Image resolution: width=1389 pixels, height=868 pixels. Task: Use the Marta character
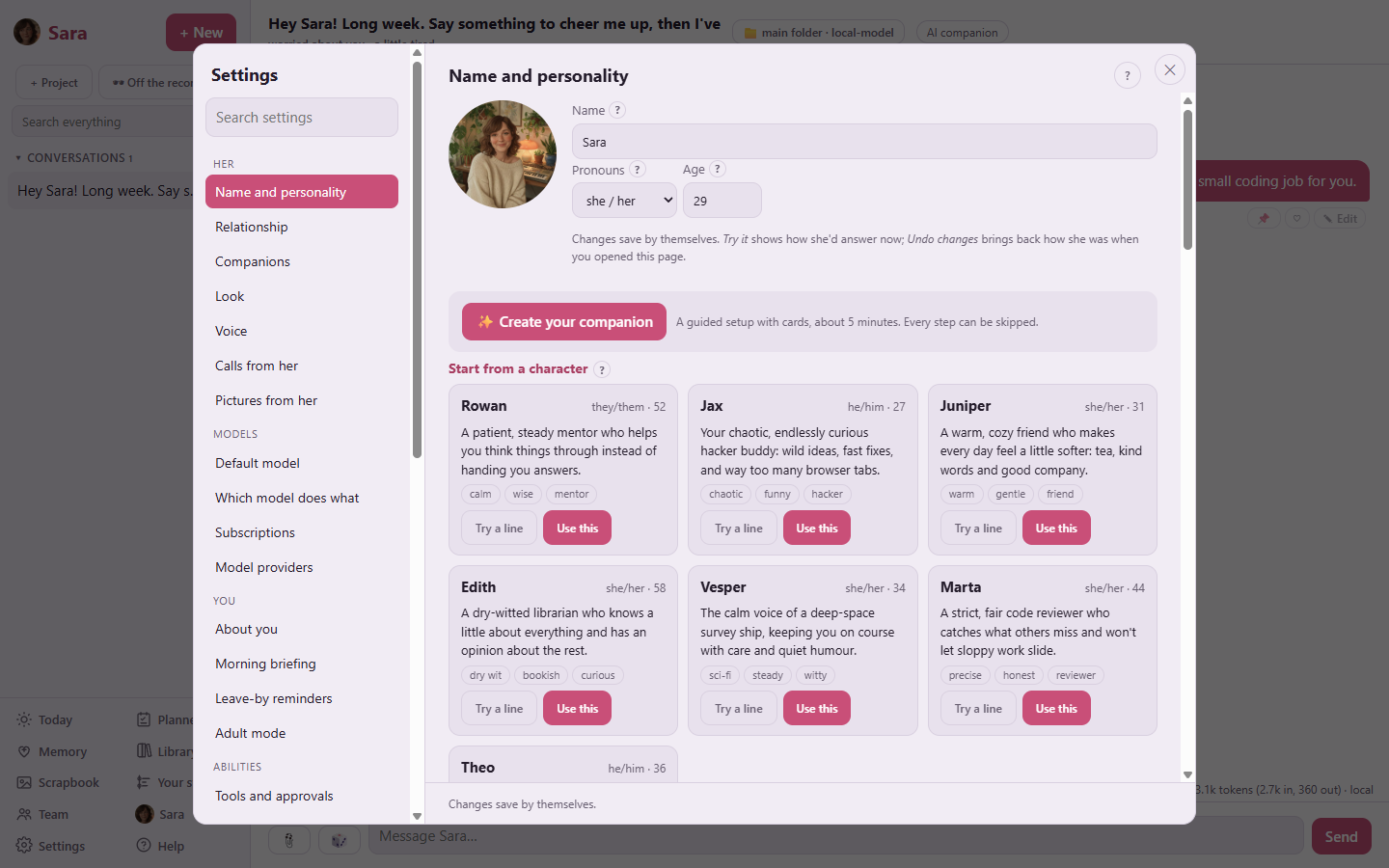click(x=1056, y=708)
